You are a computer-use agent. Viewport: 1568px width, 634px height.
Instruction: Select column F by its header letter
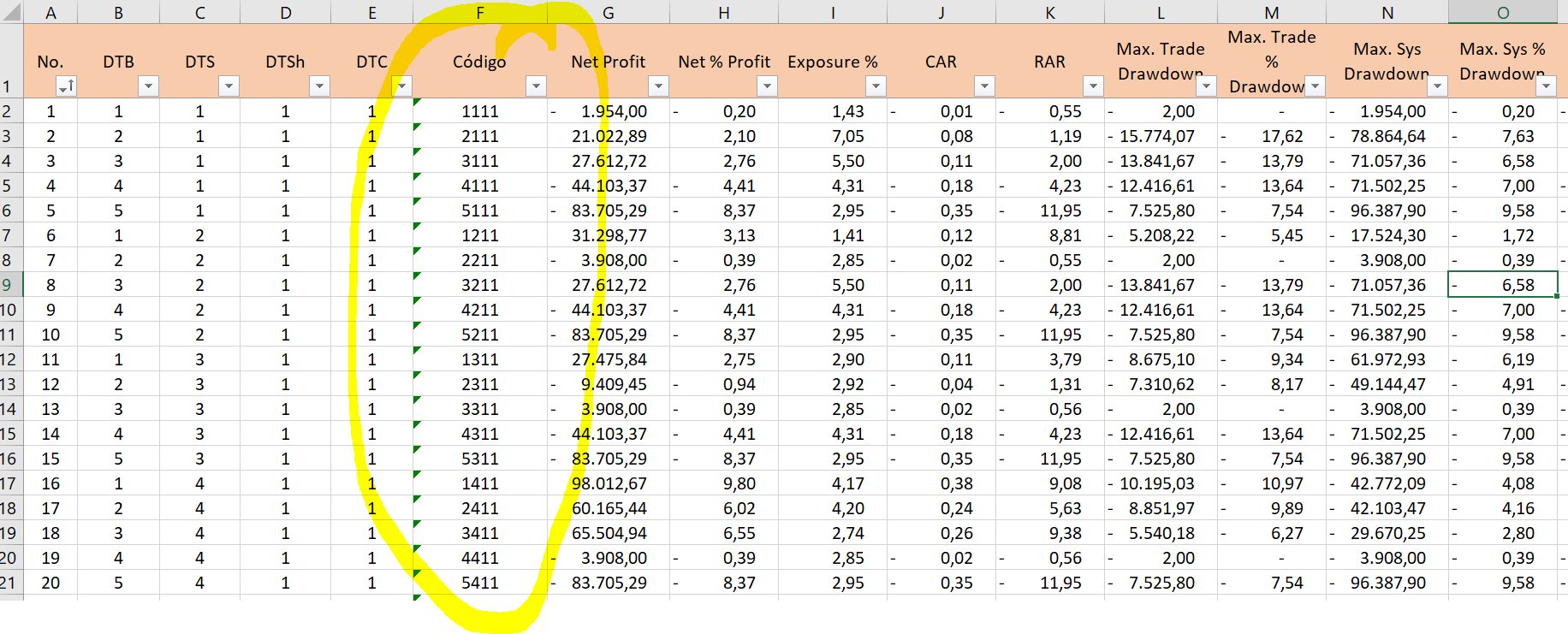479,12
